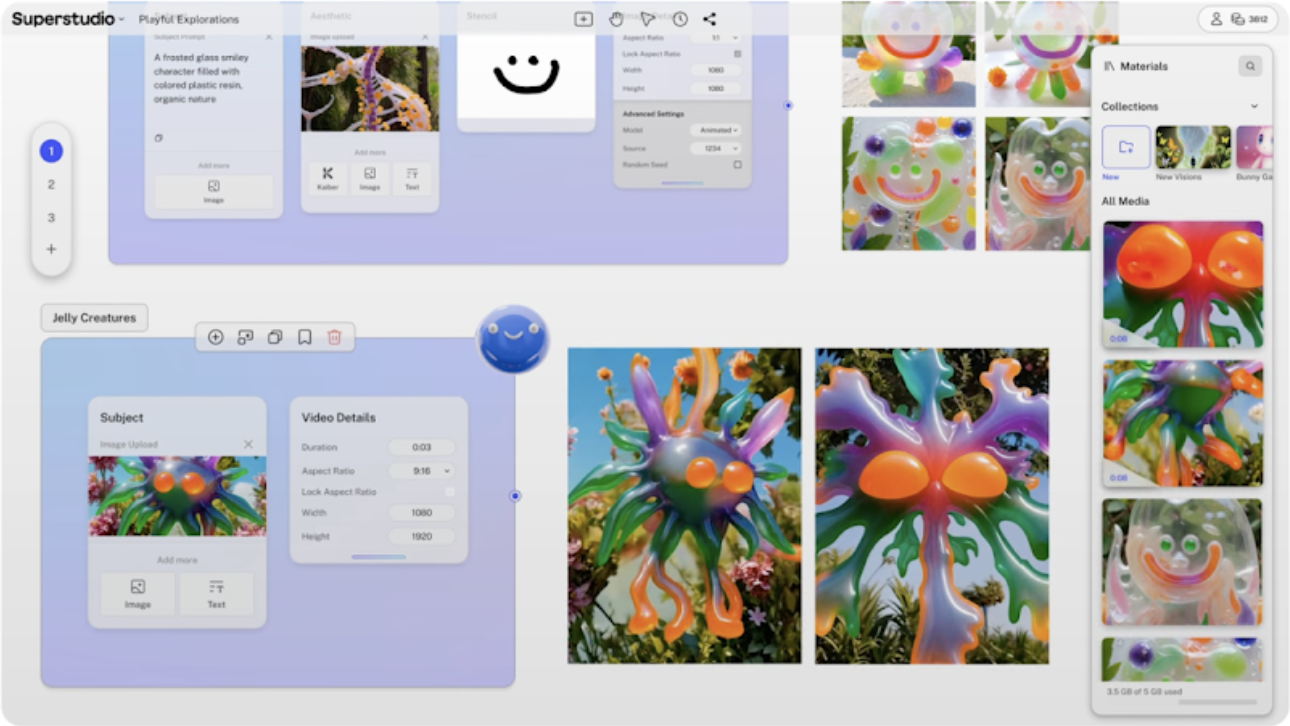This screenshot has height=726, width=1290.
Task: Copy the subject prompt with copy icon
Action: coord(158,138)
